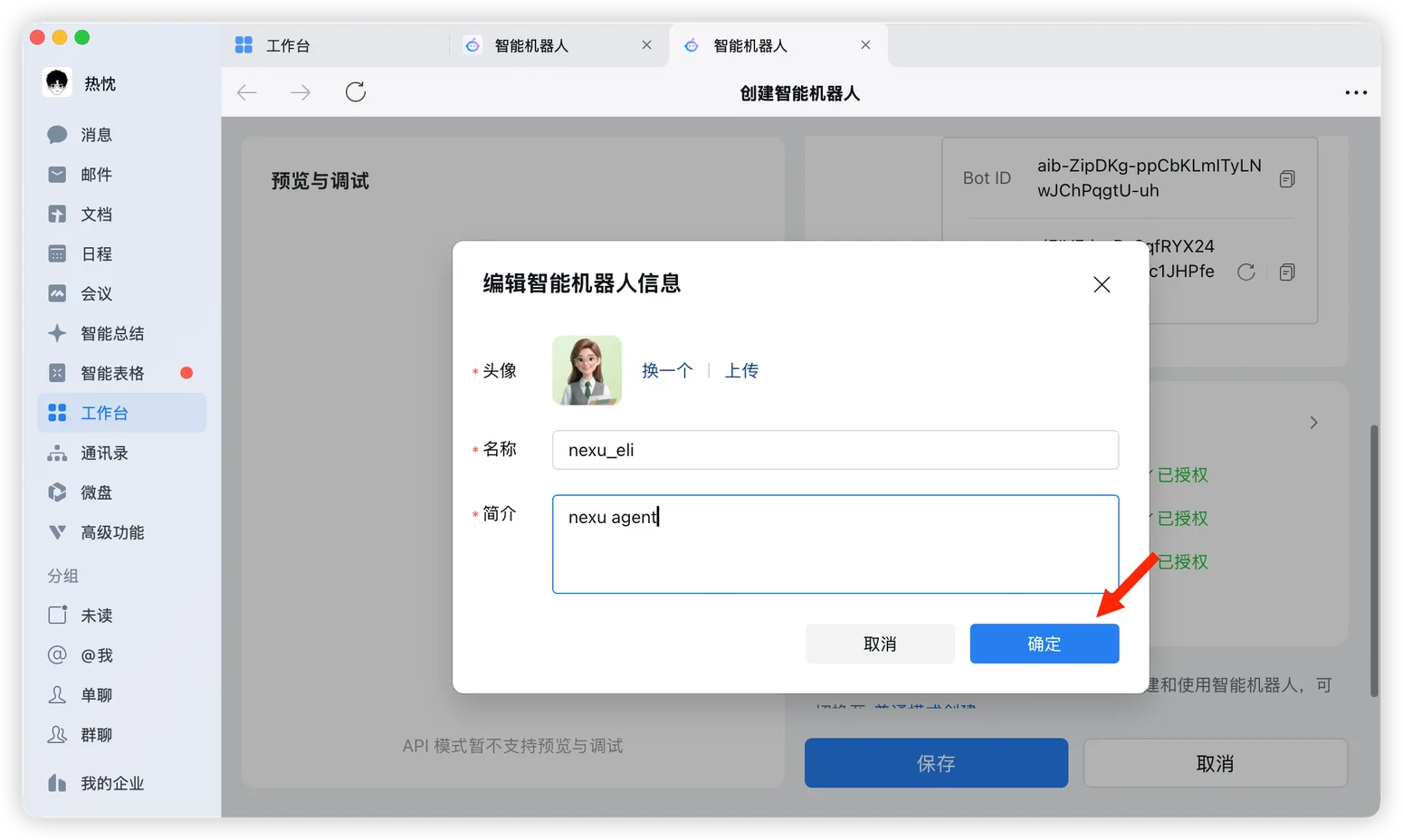
Task: Open 日程 (Calendar) in the sidebar
Action: pos(95,253)
